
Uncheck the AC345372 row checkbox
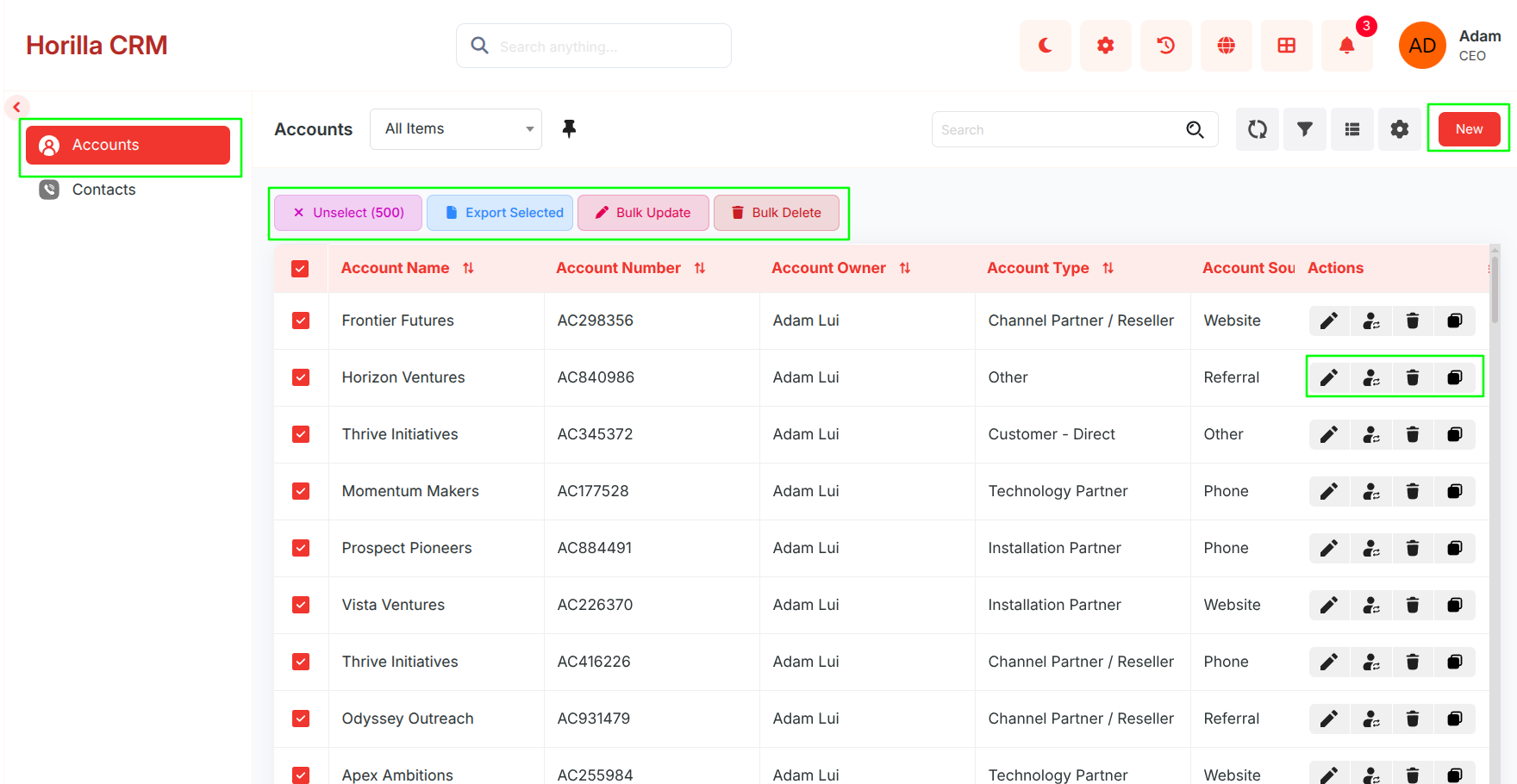(x=301, y=434)
